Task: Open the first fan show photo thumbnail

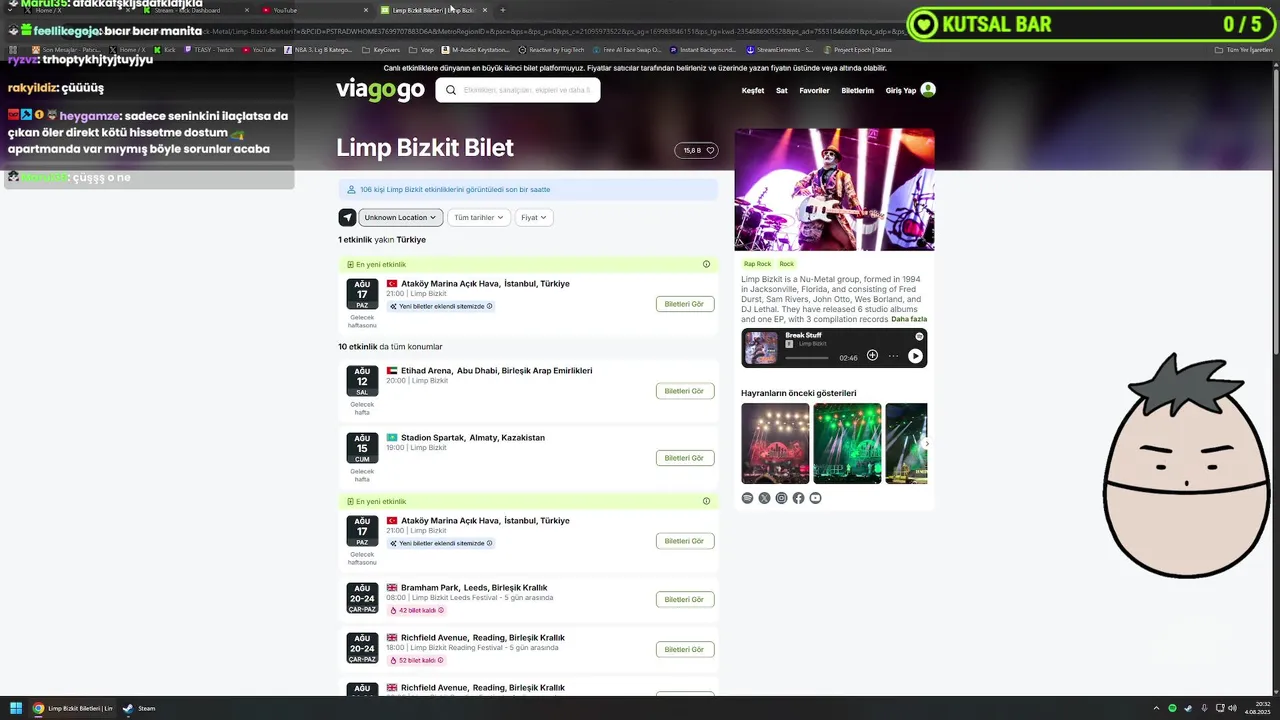Action: [775, 443]
